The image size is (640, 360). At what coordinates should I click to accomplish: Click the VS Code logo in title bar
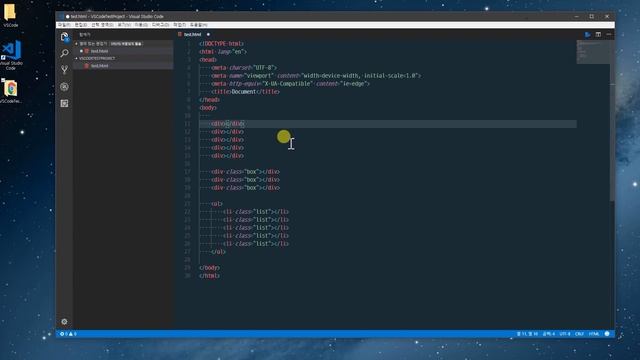point(61,17)
